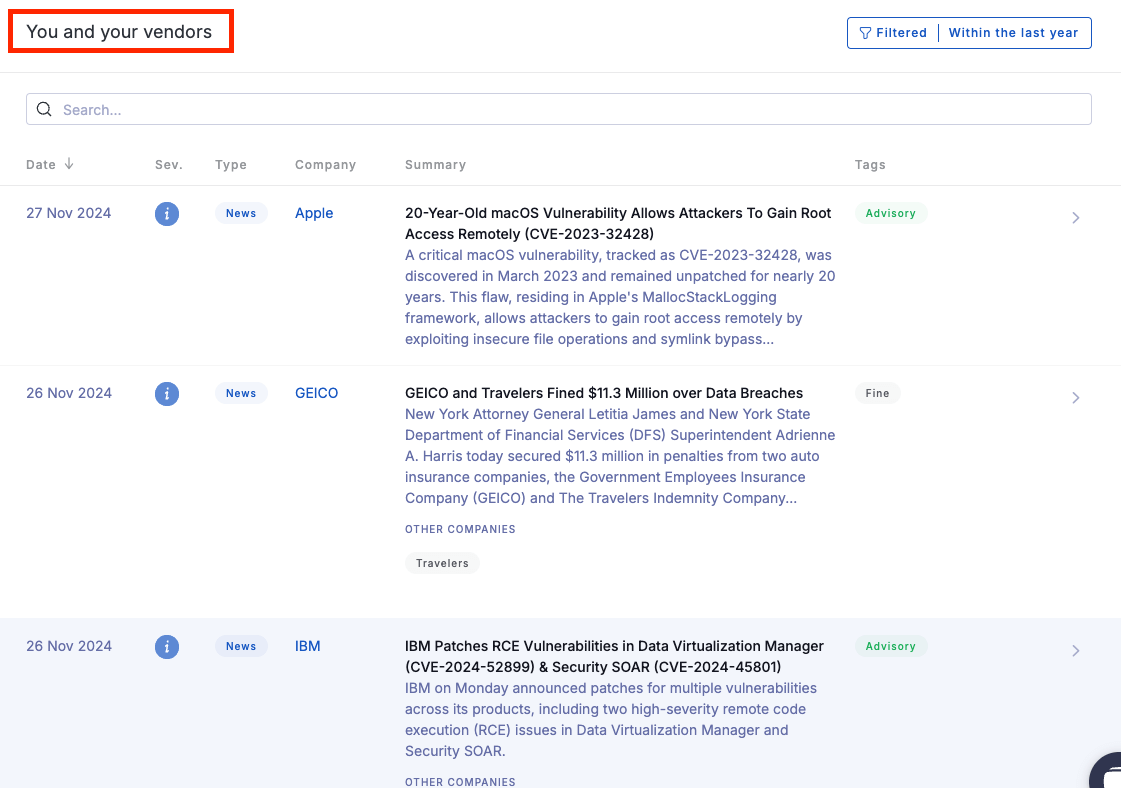Viewport: 1121px width, 788px height.
Task: Click the 26 Nov 2024 date for GEICO
Action: click(x=69, y=393)
